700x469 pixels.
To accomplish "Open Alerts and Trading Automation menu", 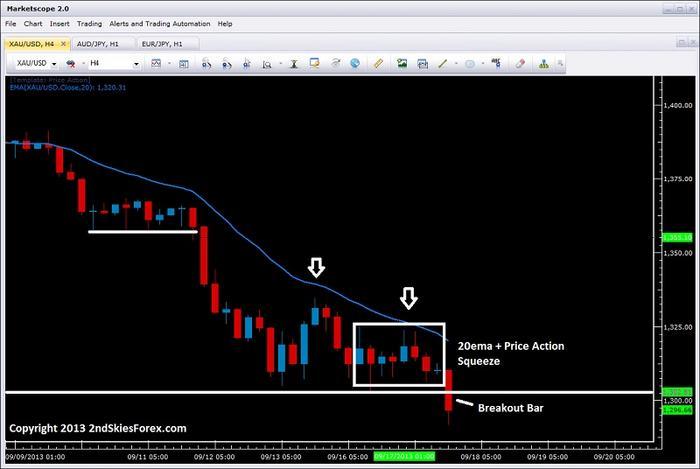I will 160,24.
